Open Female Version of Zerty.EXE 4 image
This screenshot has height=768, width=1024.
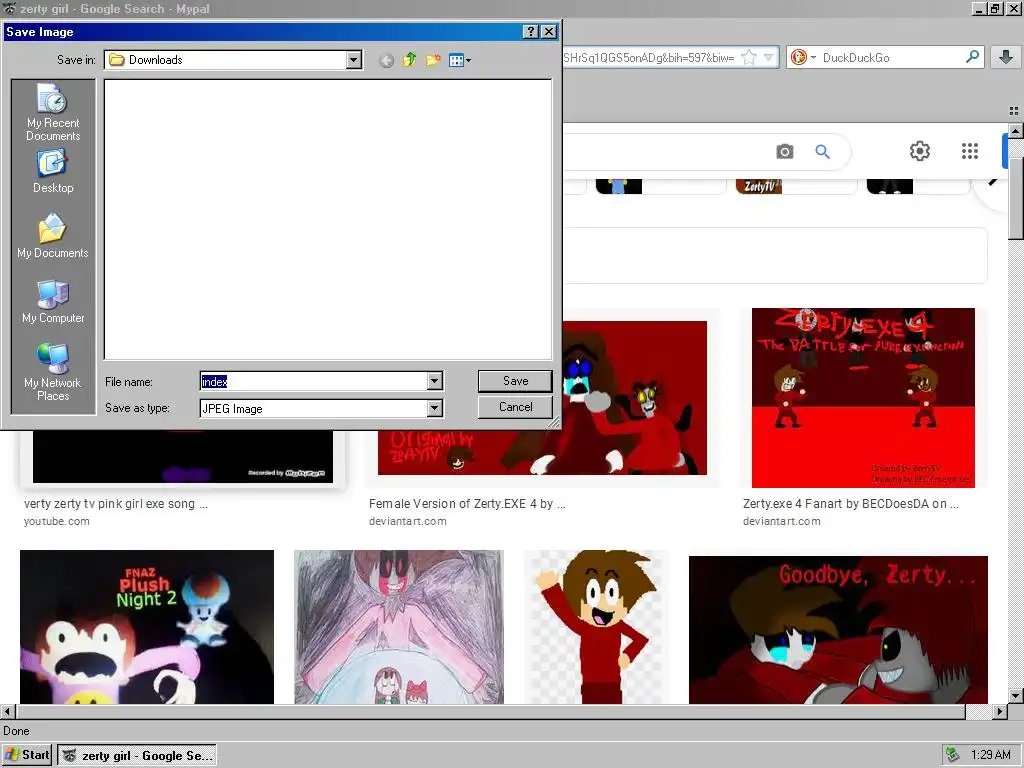(x=634, y=398)
